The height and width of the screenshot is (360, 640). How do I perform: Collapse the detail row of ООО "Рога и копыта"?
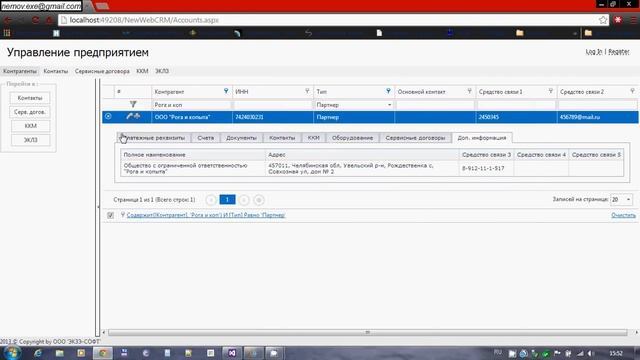[108, 116]
